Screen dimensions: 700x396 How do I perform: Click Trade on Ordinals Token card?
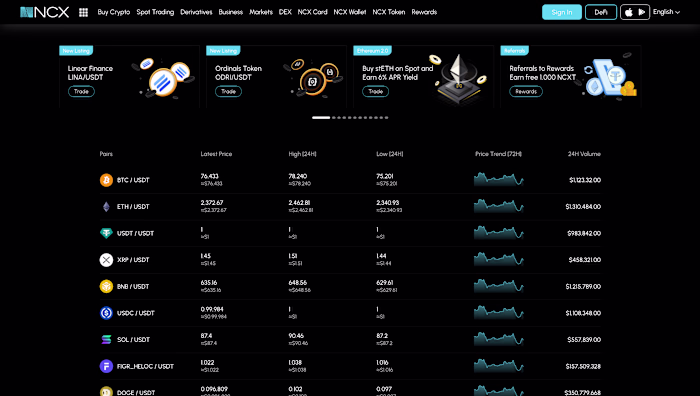pyautogui.click(x=229, y=92)
